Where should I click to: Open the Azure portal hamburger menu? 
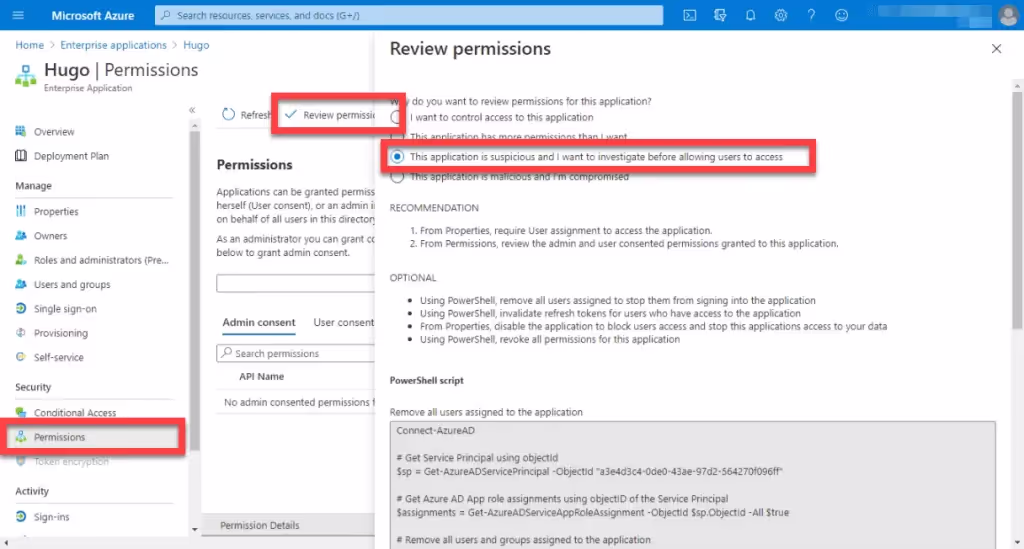click(x=18, y=15)
